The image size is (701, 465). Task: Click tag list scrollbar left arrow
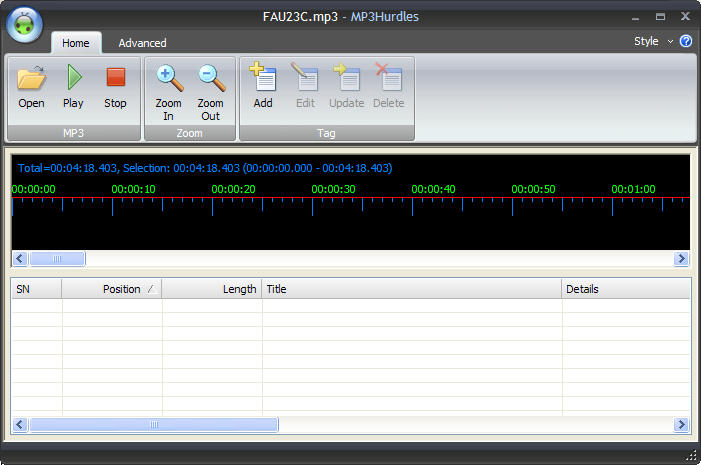(20, 424)
